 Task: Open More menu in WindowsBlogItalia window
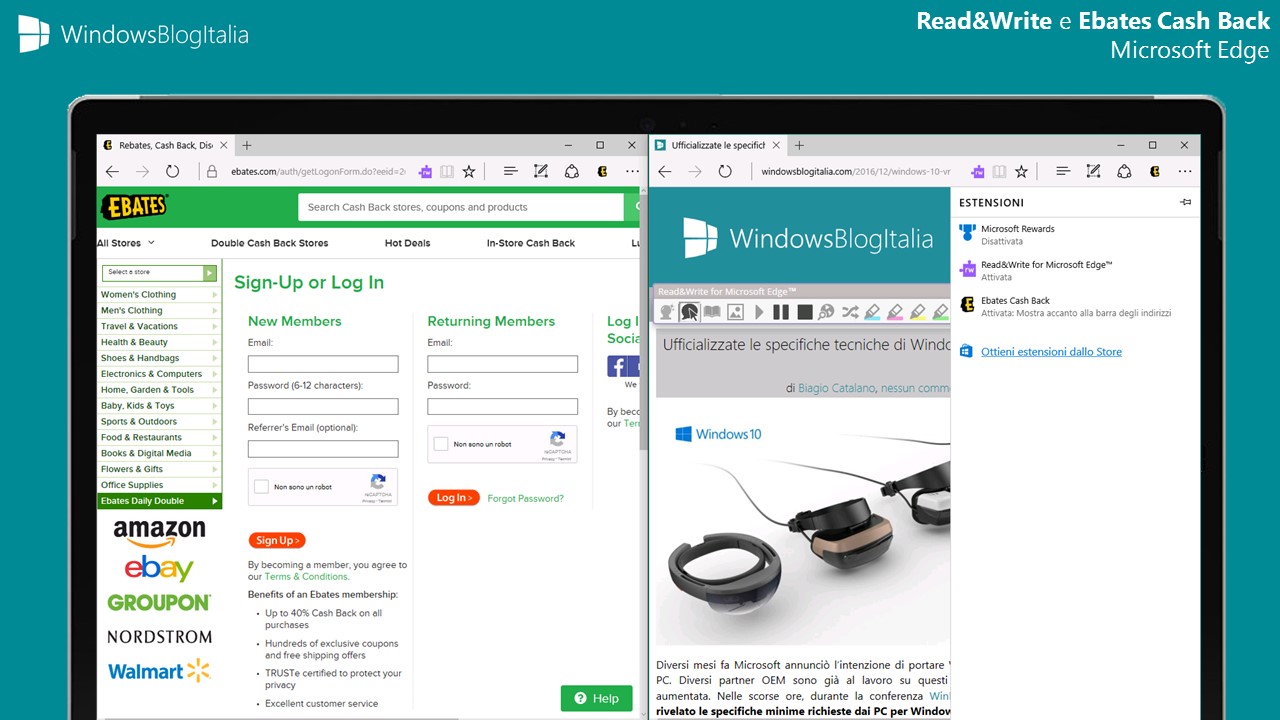click(x=1184, y=171)
